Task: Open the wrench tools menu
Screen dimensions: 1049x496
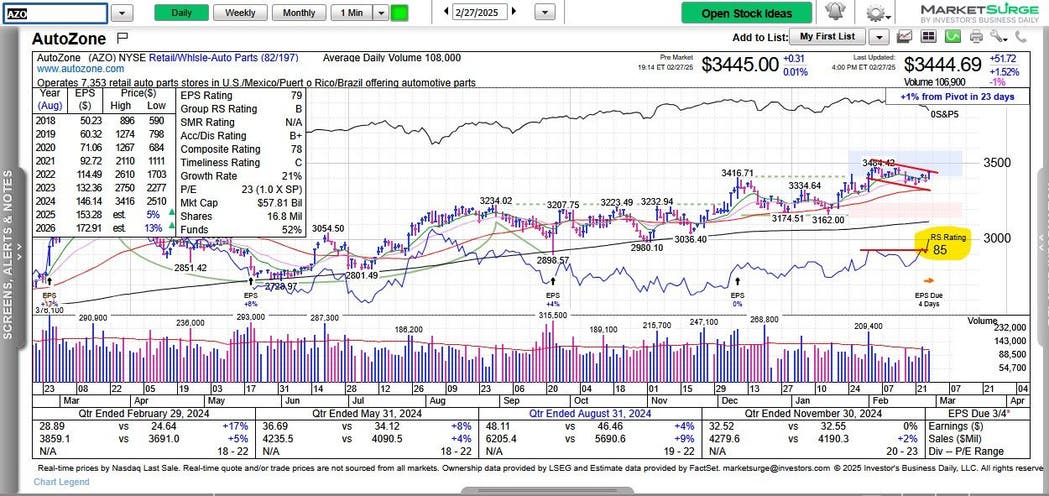Action: [x=997, y=36]
